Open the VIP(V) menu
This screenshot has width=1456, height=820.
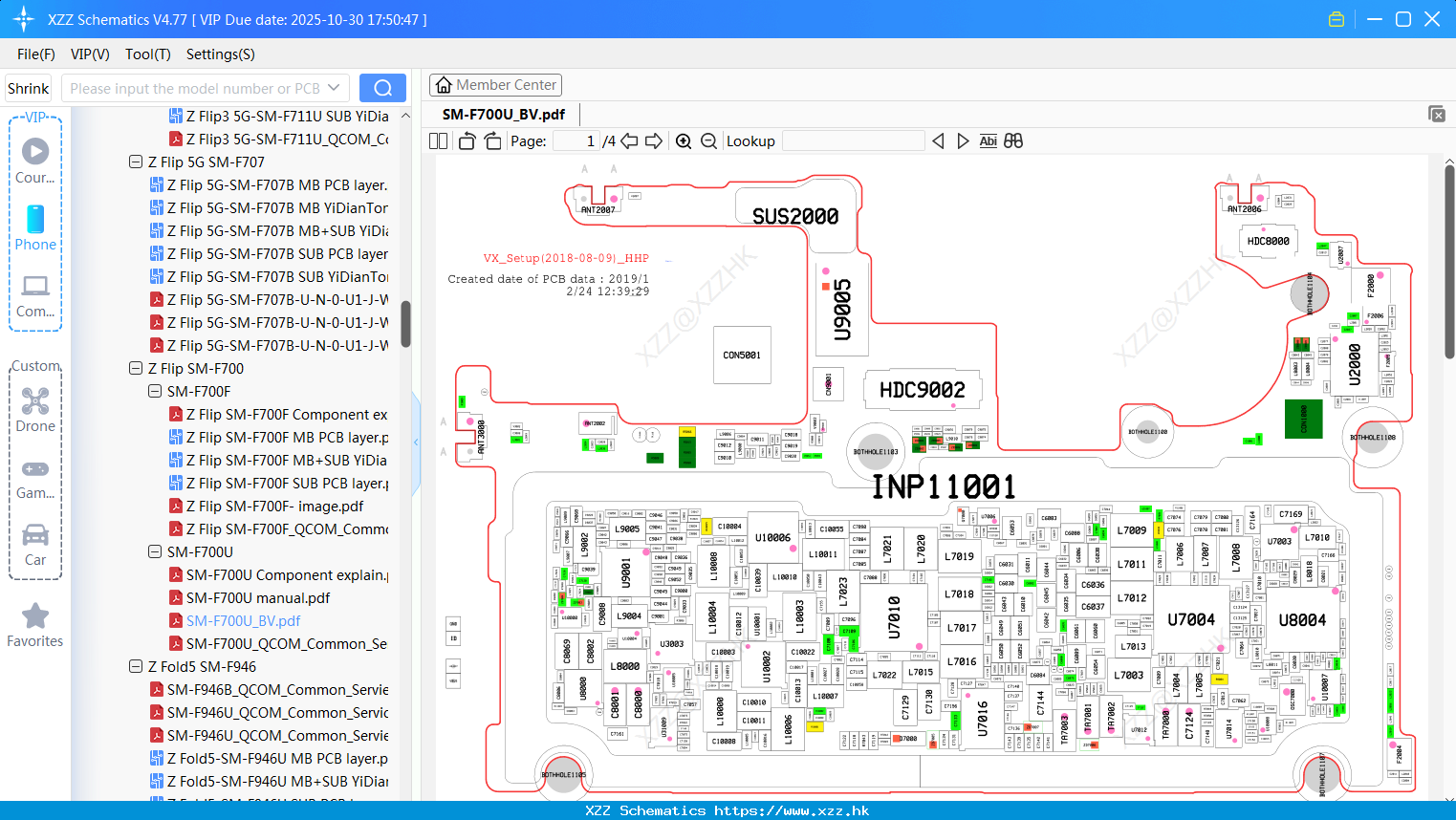(x=90, y=54)
